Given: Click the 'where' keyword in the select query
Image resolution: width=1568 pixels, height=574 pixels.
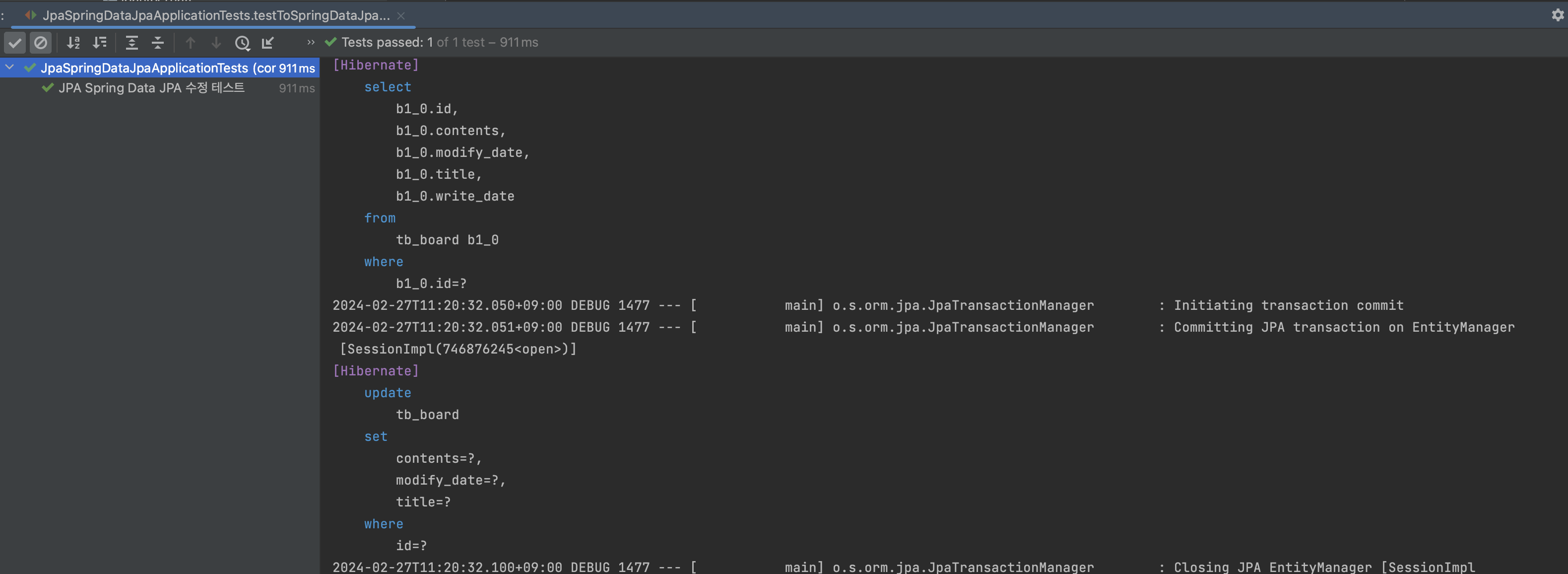Looking at the screenshot, I should tap(384, 262).
